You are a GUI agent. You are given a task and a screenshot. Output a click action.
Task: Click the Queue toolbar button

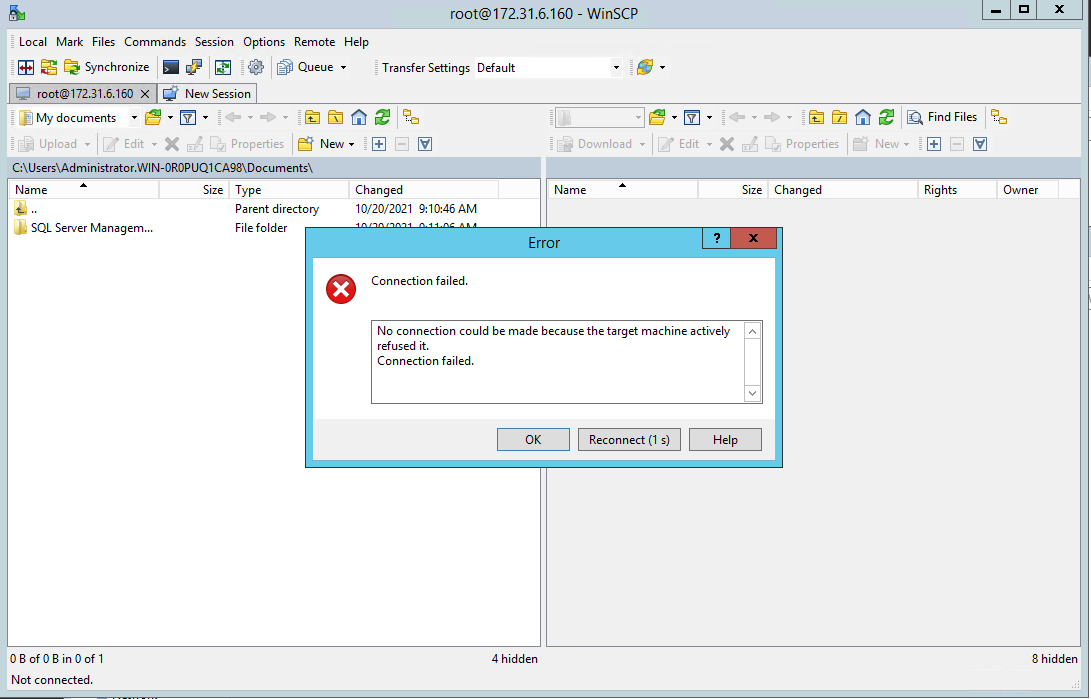(x=305, y=67)
